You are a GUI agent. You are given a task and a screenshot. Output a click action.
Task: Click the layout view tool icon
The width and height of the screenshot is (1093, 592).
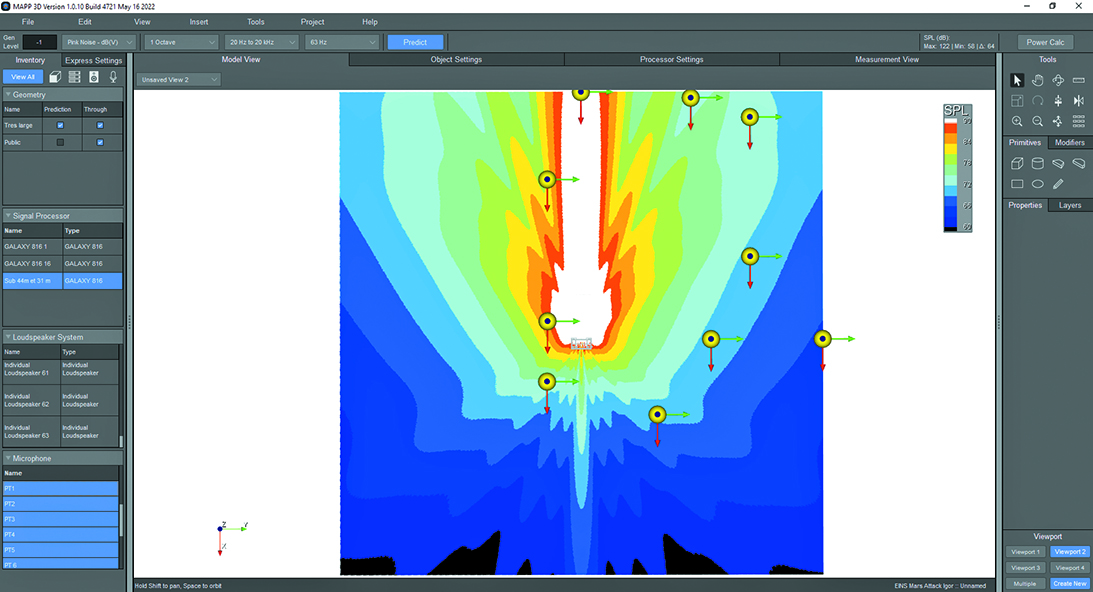[1017, 100]
